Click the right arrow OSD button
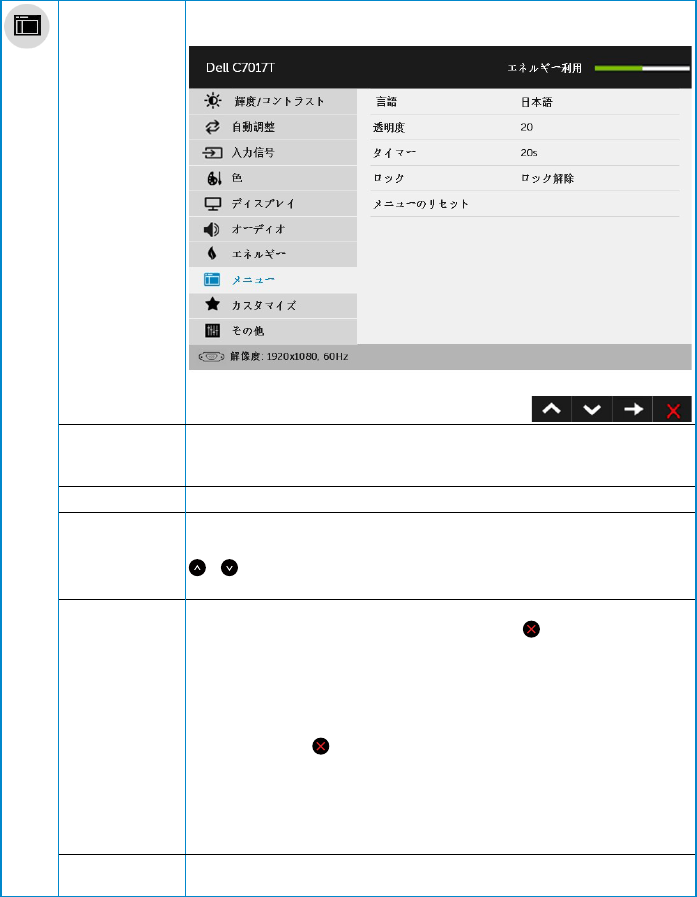 click(632, 409)
